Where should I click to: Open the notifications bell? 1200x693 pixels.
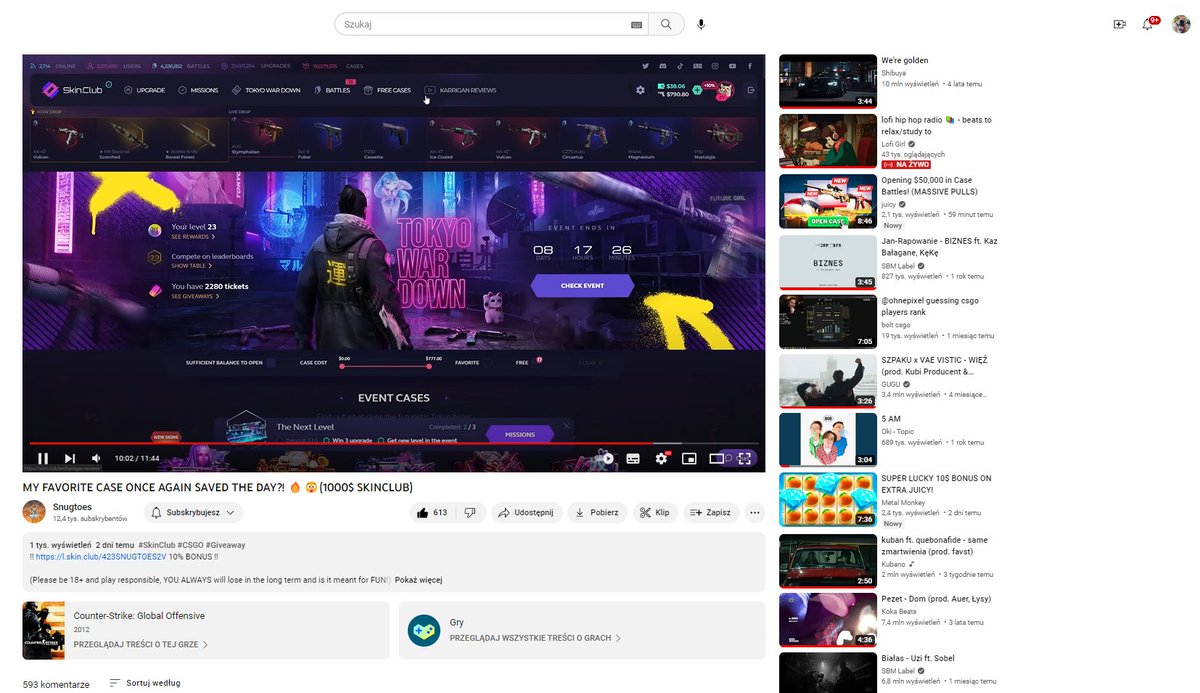click(x=1148, y=24)
